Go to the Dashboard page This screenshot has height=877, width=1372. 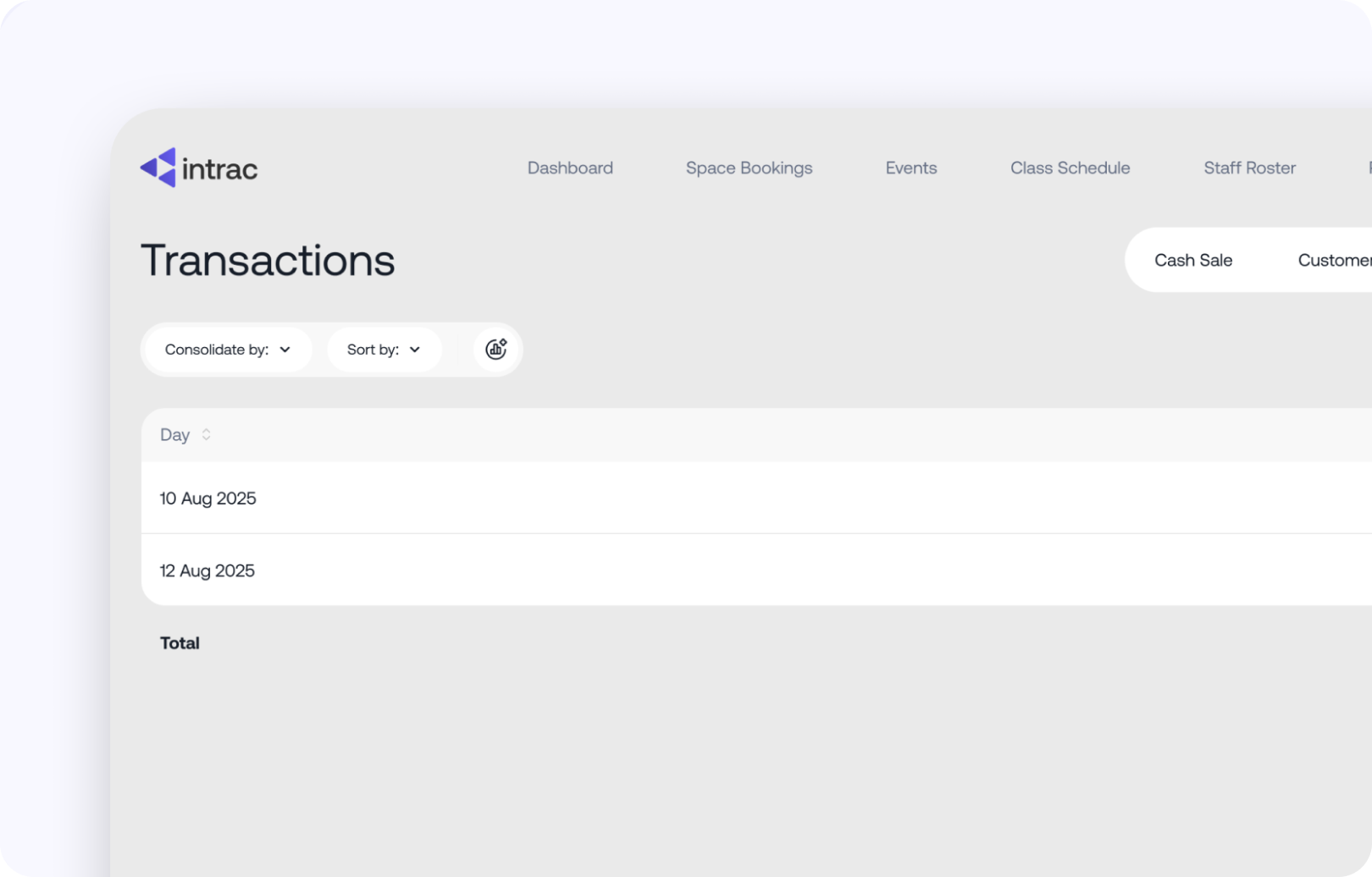570,168
